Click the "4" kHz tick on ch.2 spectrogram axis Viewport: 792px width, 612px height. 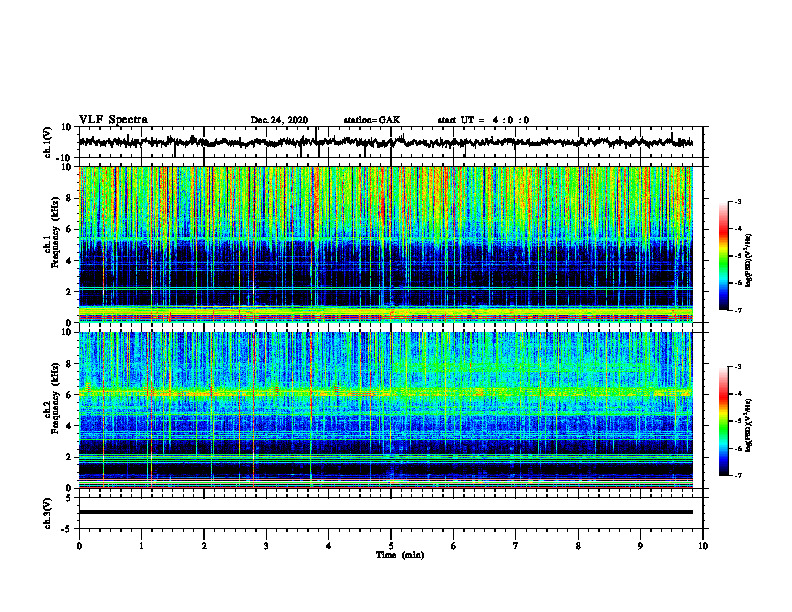click(x=69, y=426)
